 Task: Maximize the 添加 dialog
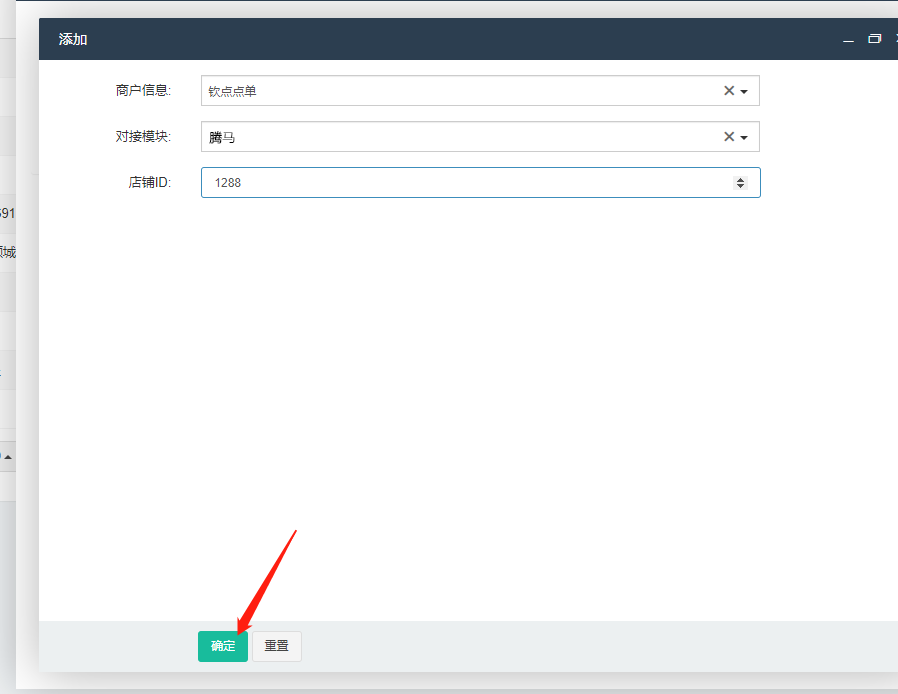875,38
